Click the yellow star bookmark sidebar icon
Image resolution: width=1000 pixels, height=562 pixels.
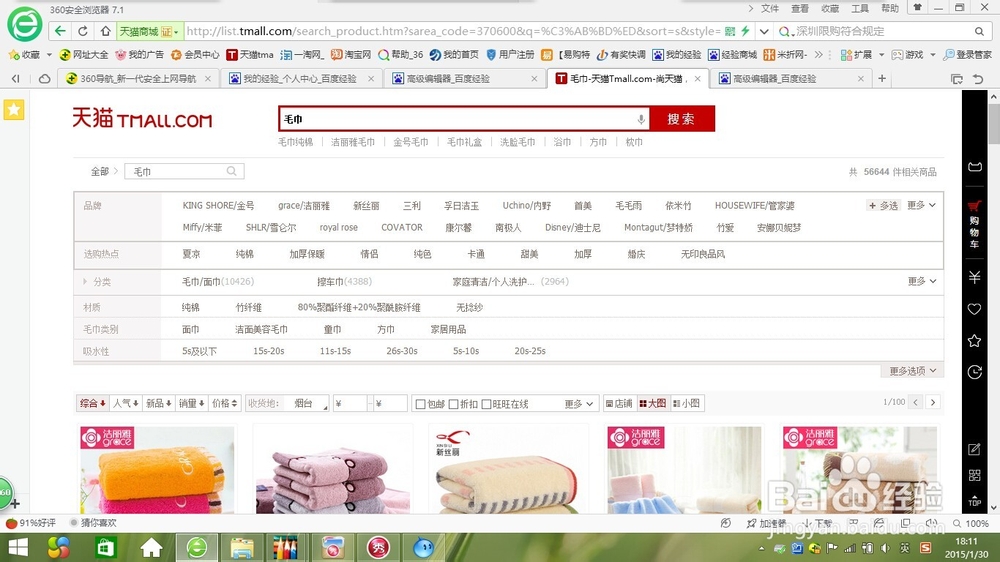coord(14,110)
